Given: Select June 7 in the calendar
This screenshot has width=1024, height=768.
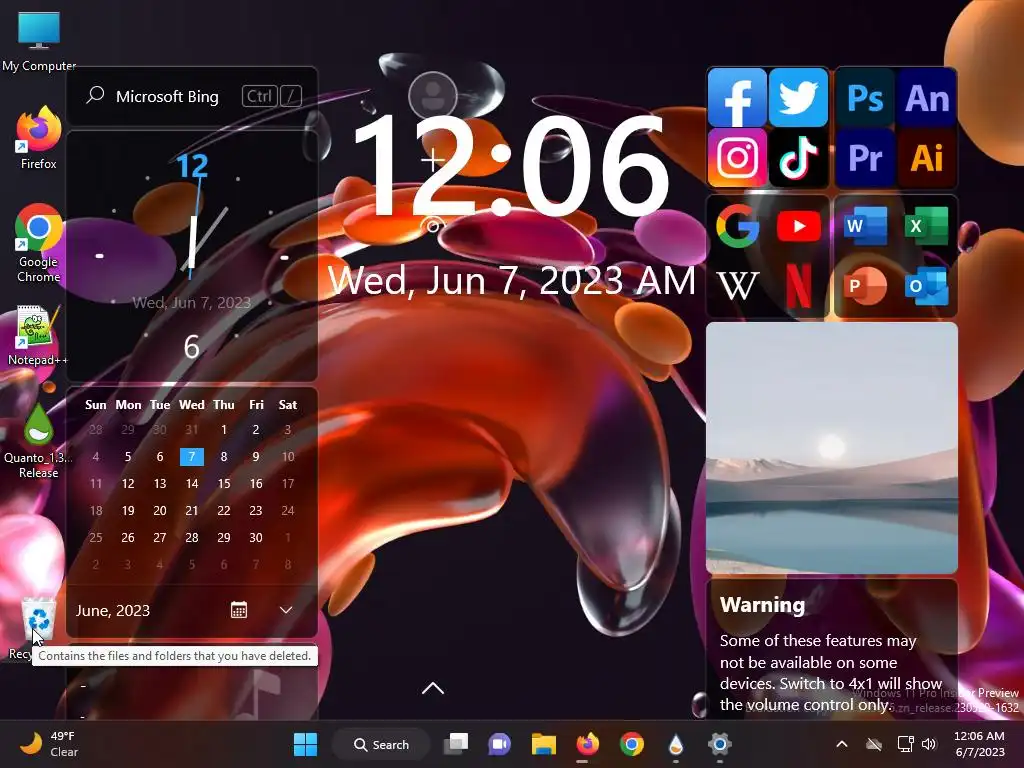Looking at the screenshot, I should click(x=192, y=456).
